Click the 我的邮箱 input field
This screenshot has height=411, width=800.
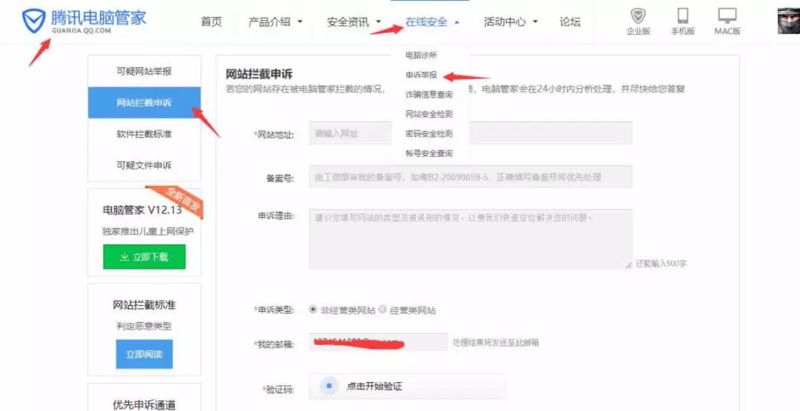378,342
